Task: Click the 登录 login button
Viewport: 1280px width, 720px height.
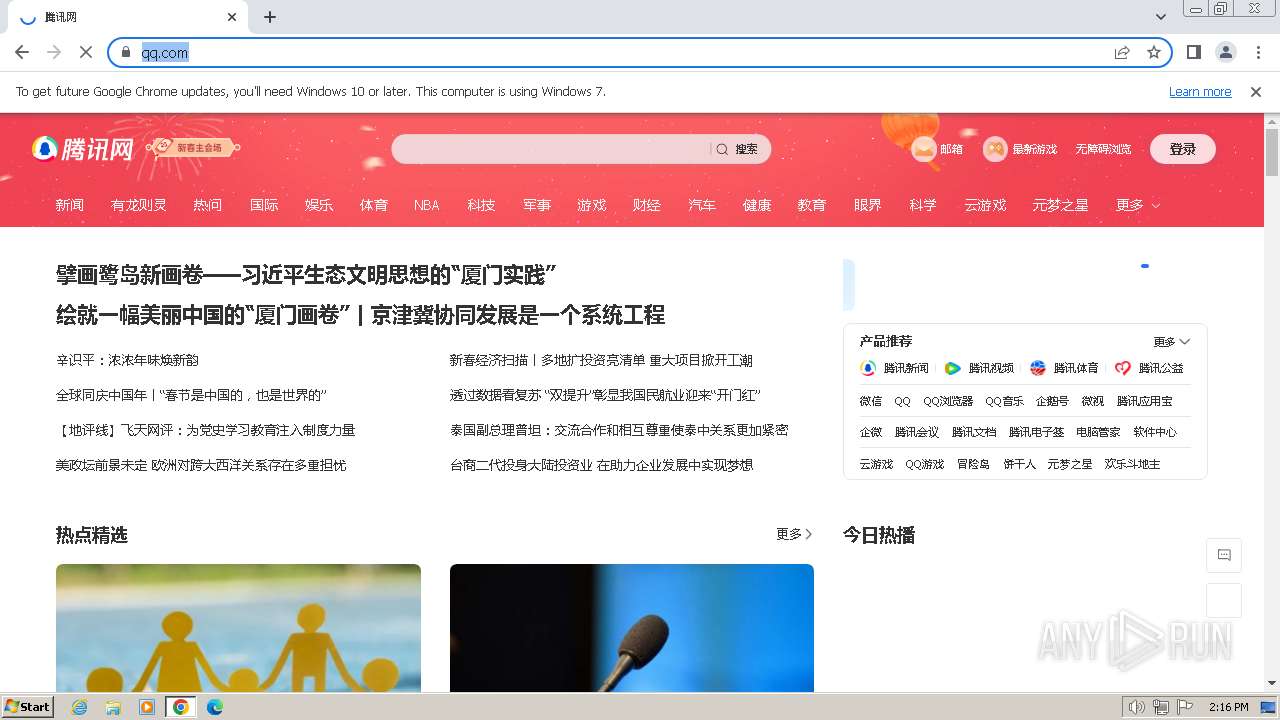Action: tap(1183, 149)
